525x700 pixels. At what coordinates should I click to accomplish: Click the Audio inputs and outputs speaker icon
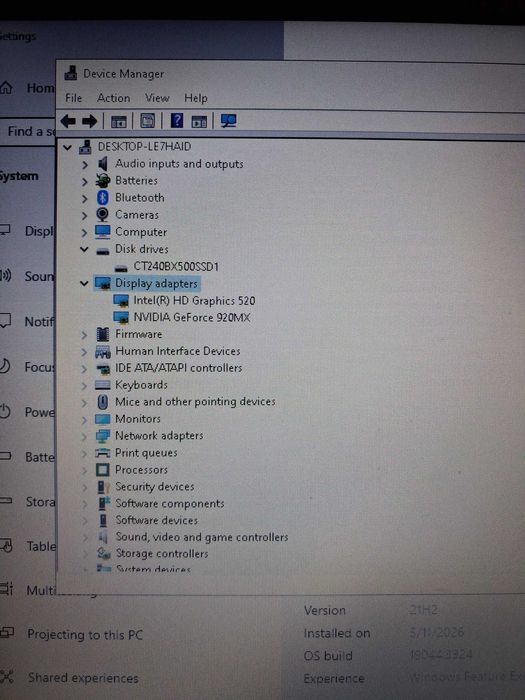tap(103, 163)
